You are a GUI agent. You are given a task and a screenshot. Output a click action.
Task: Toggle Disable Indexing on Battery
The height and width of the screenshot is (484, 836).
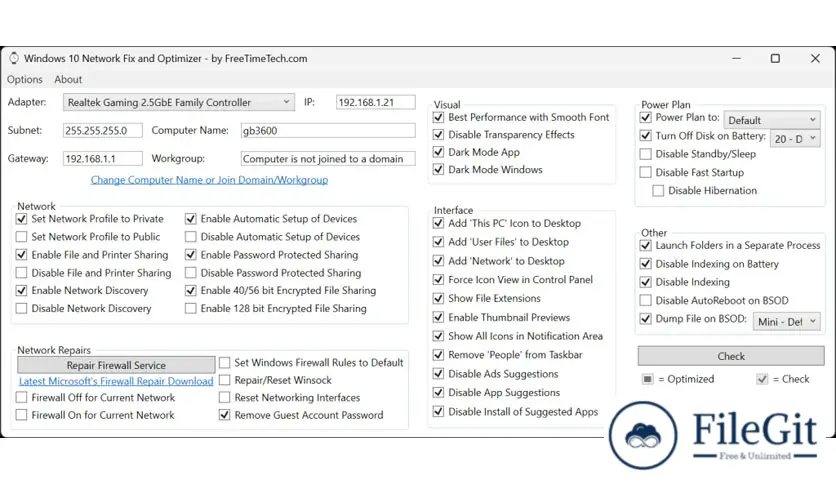pyautogui.click(x=646, y=264)
